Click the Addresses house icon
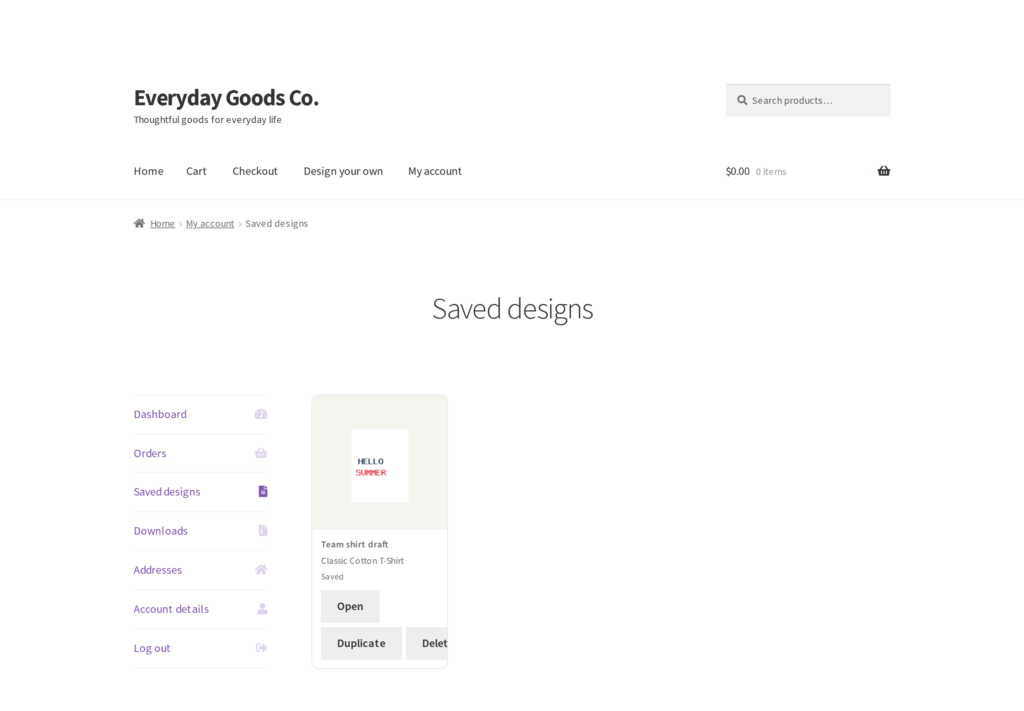This screenshot has height=711, width=1024. (261, 570)
